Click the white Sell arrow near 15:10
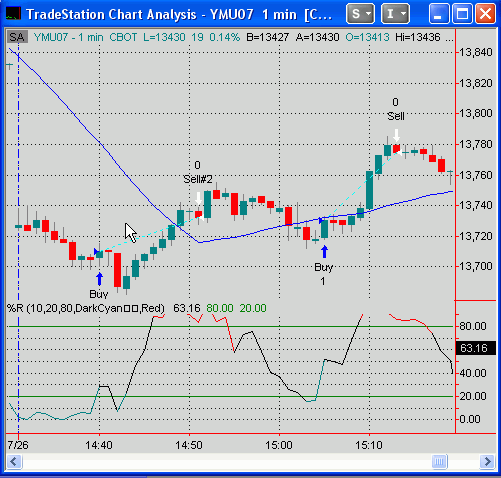501x478 pixels. point(396,136)
